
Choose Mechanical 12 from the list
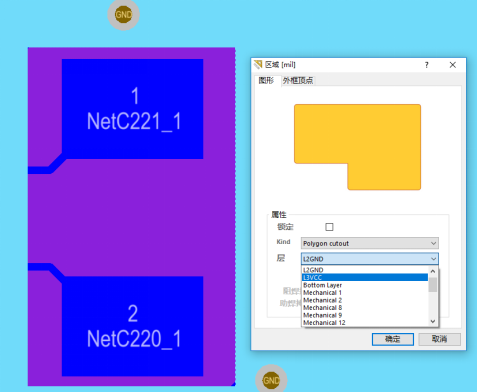[x=365, y=323]
